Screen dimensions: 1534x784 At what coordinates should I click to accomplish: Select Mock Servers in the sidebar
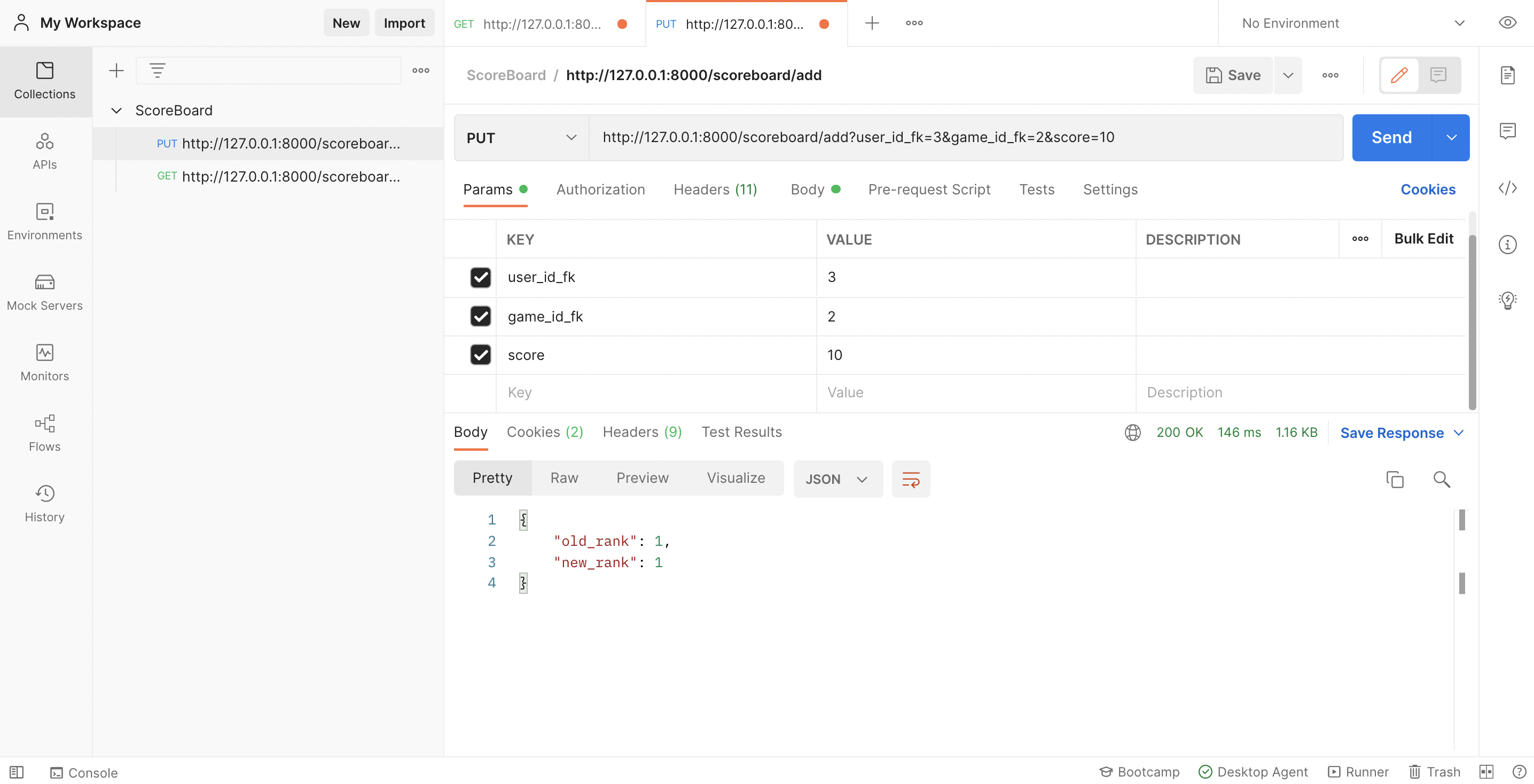[45, 292]
